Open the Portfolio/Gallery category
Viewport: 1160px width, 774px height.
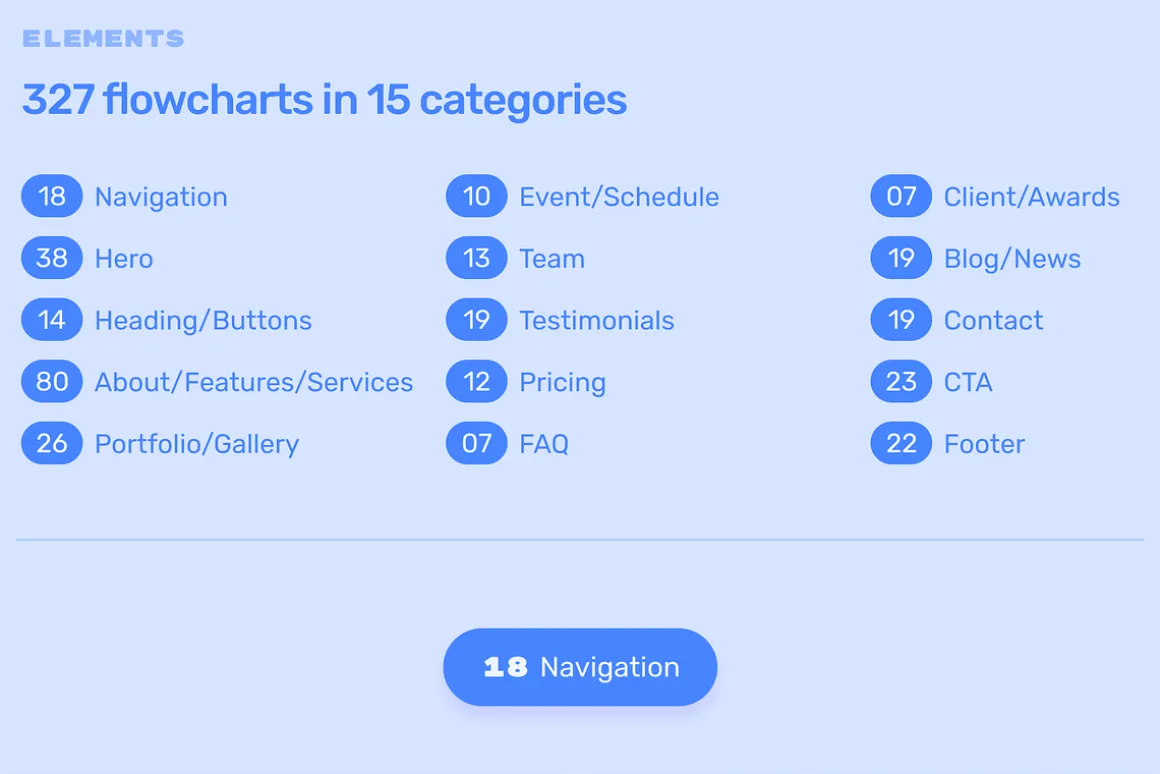[197, 444]
